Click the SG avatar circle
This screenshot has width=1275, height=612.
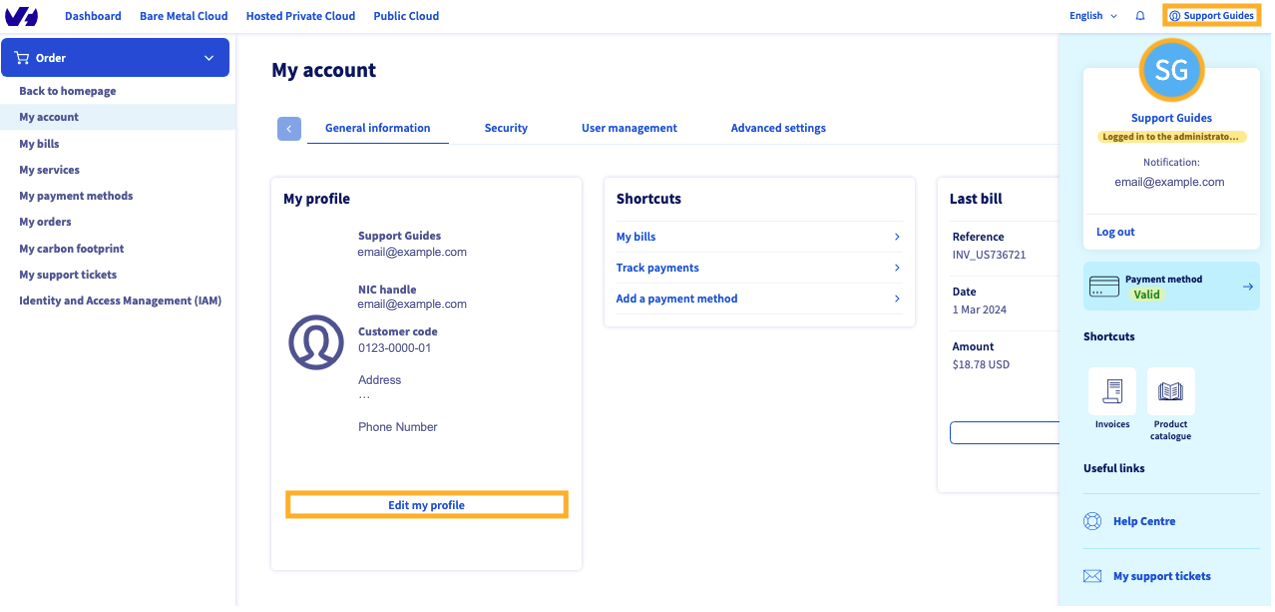1171,70
